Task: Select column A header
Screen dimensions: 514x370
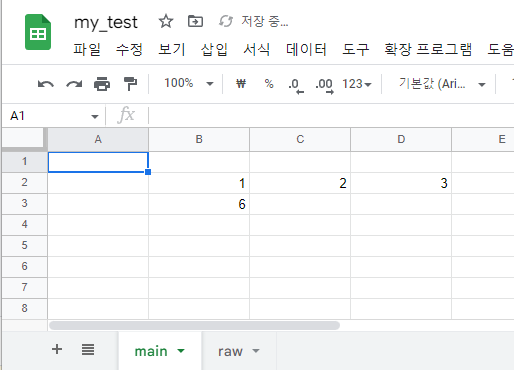Action: pyautogui.click(x=98, y=139)
